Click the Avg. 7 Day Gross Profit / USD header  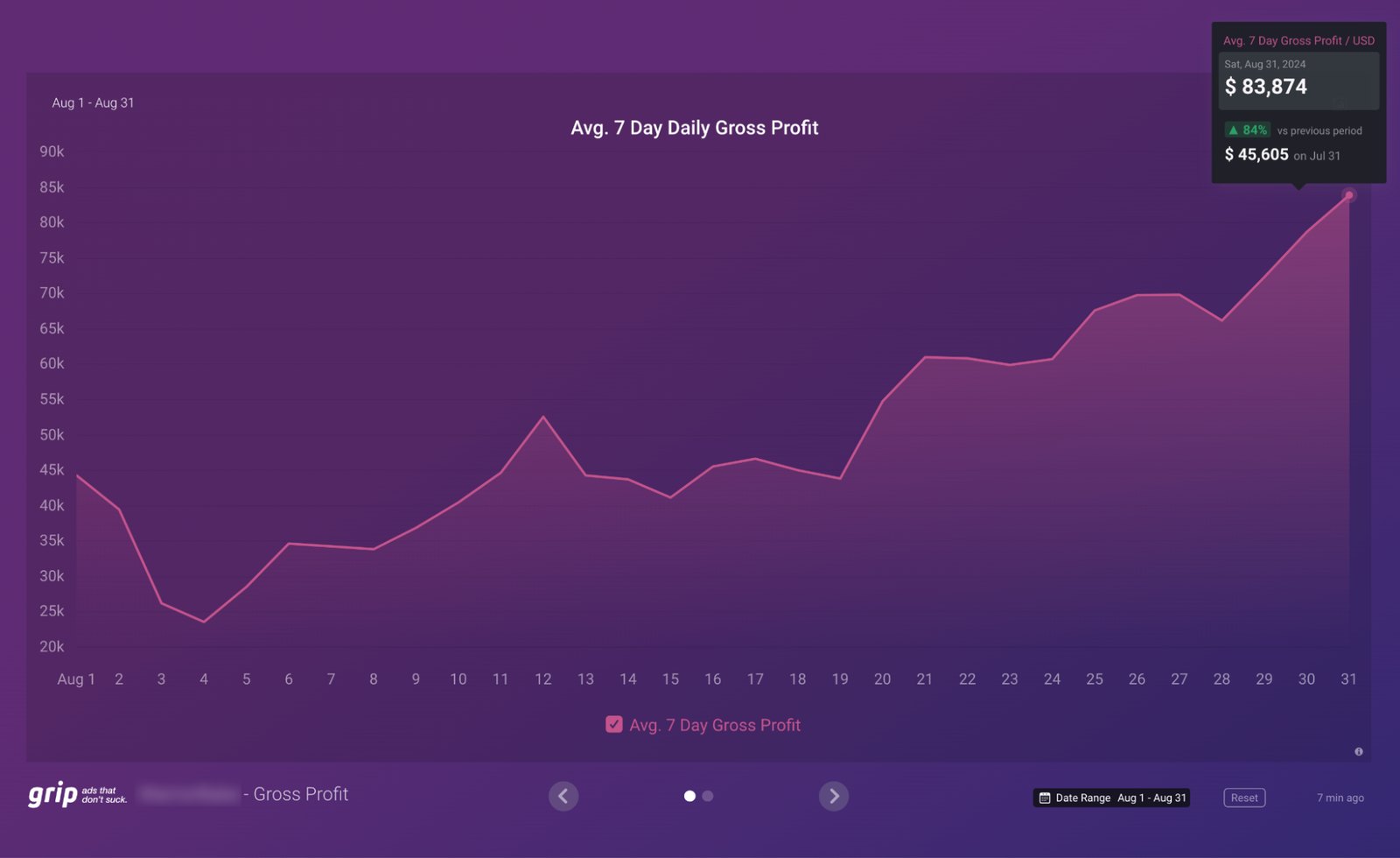pyautogui.click(x=1298, y=40)
